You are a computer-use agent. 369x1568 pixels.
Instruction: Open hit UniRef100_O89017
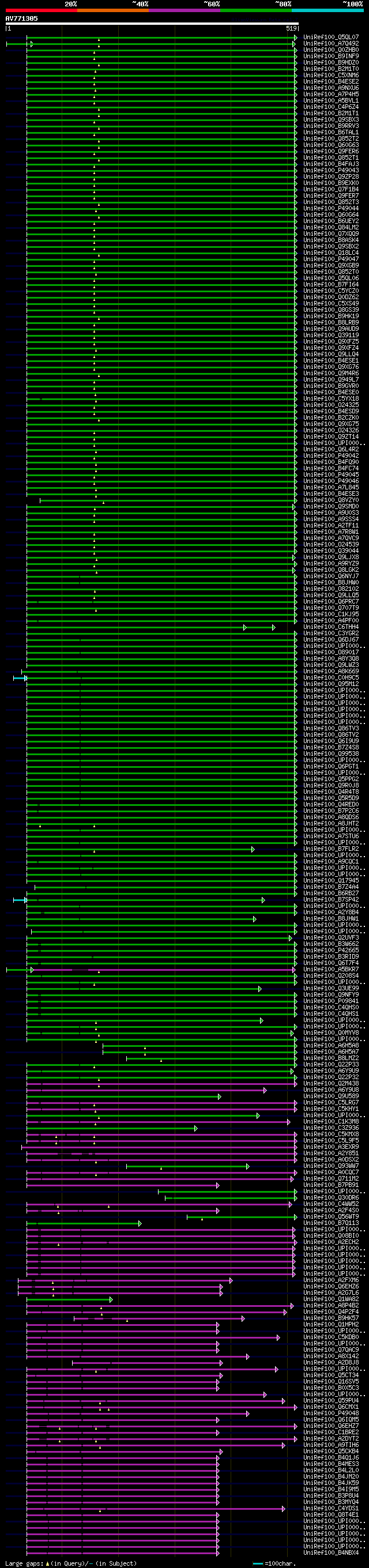click(x=332, y=653)
